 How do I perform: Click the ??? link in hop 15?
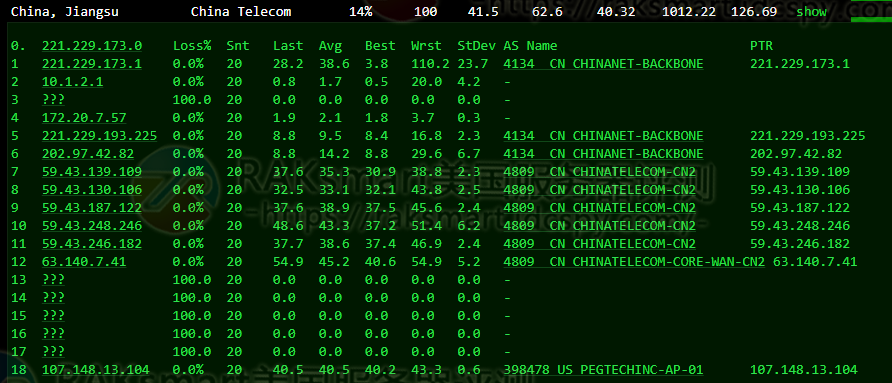(x=53, y=316)
